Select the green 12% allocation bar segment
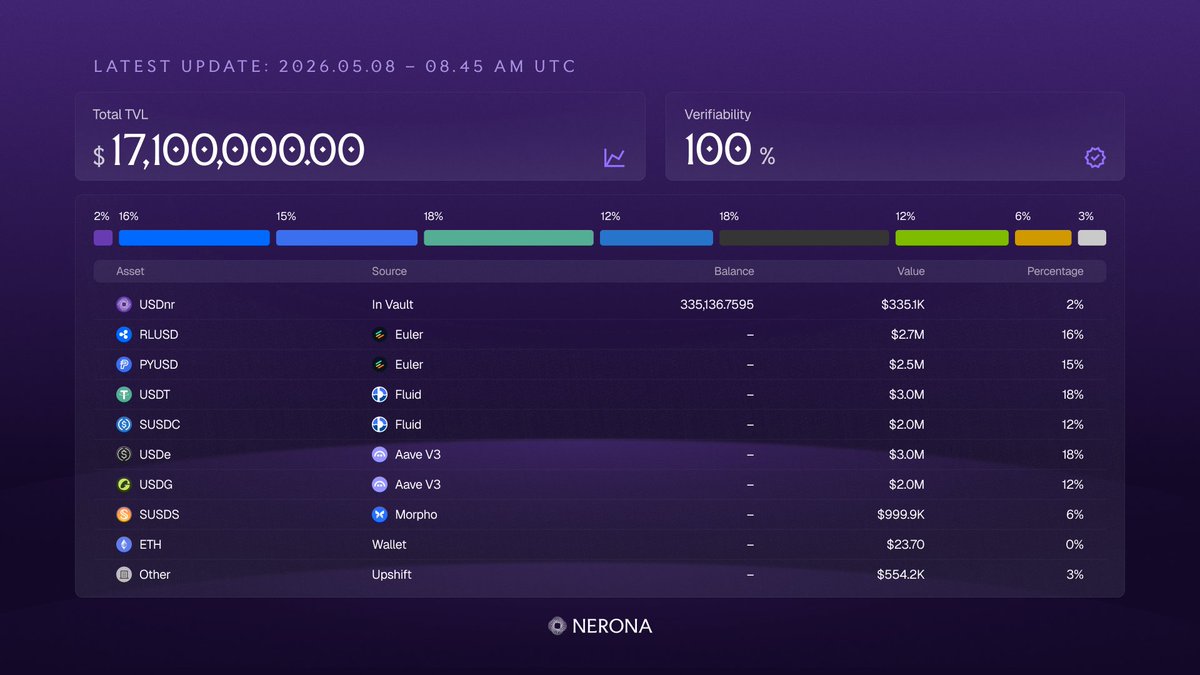The height and width of the screenshot is (675, 1200). coord(952,238)
